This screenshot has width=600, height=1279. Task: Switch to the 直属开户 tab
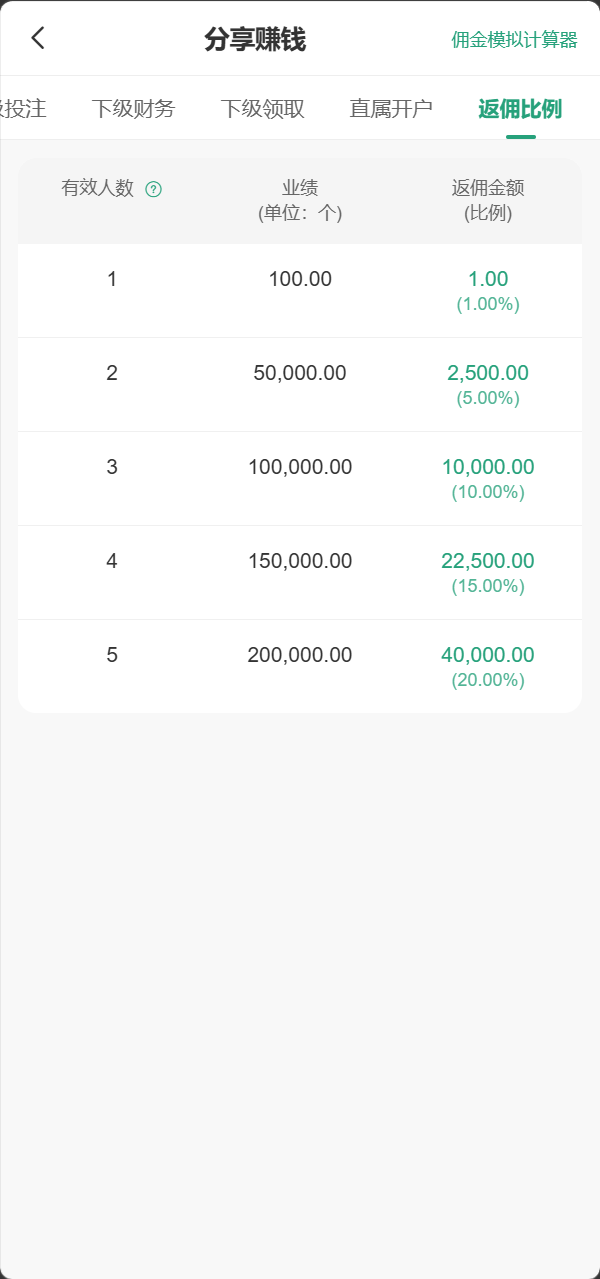[391, 108]
